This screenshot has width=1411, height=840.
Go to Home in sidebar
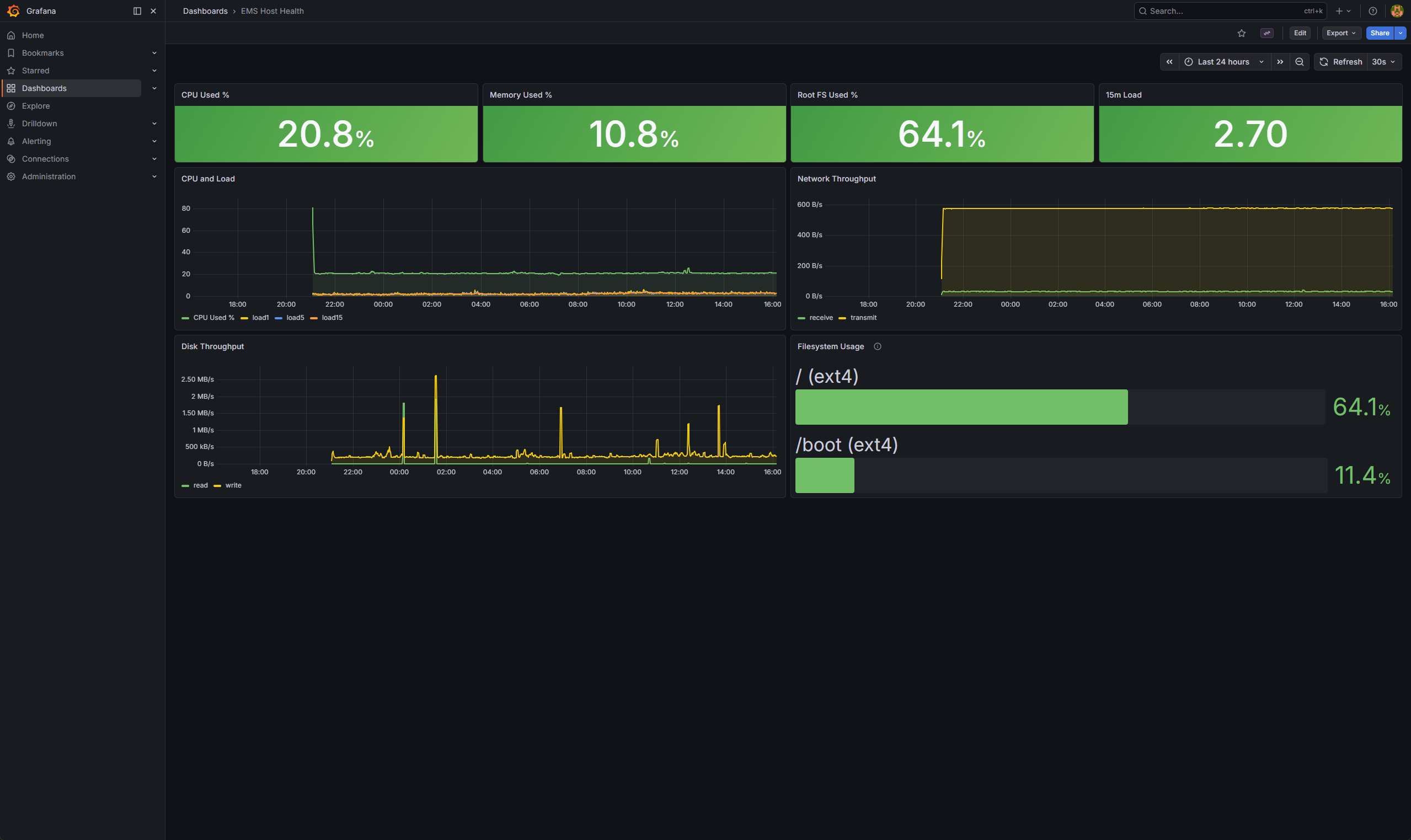32,35
